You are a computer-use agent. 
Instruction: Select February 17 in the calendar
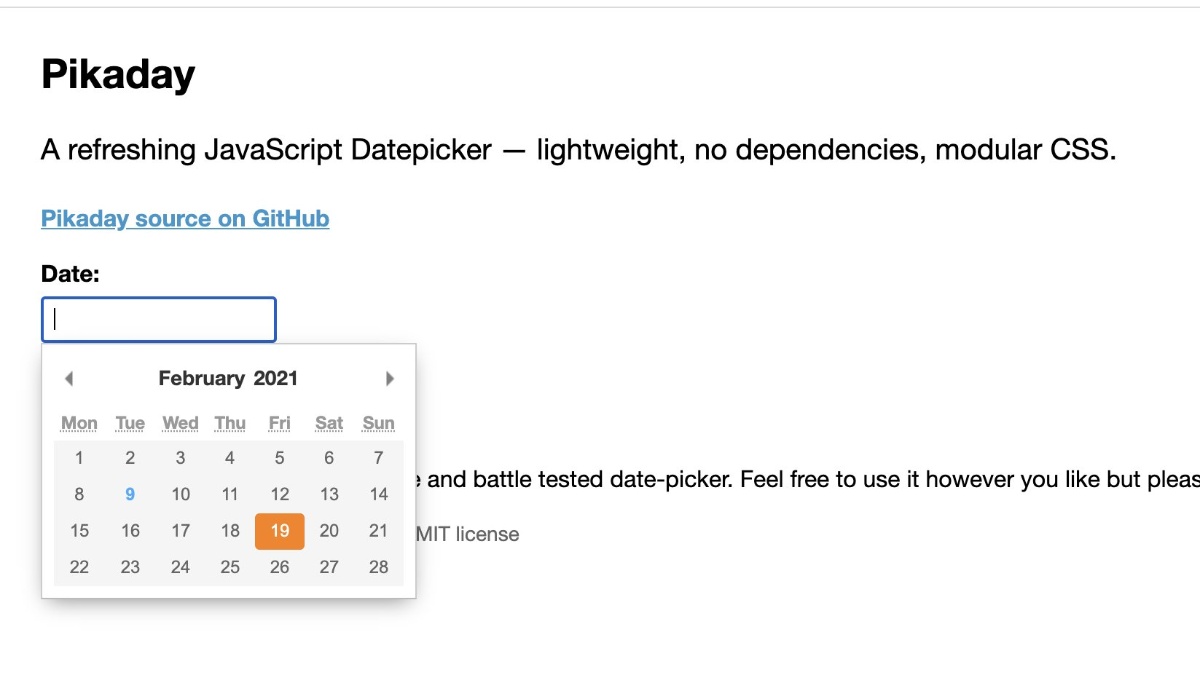180,531
